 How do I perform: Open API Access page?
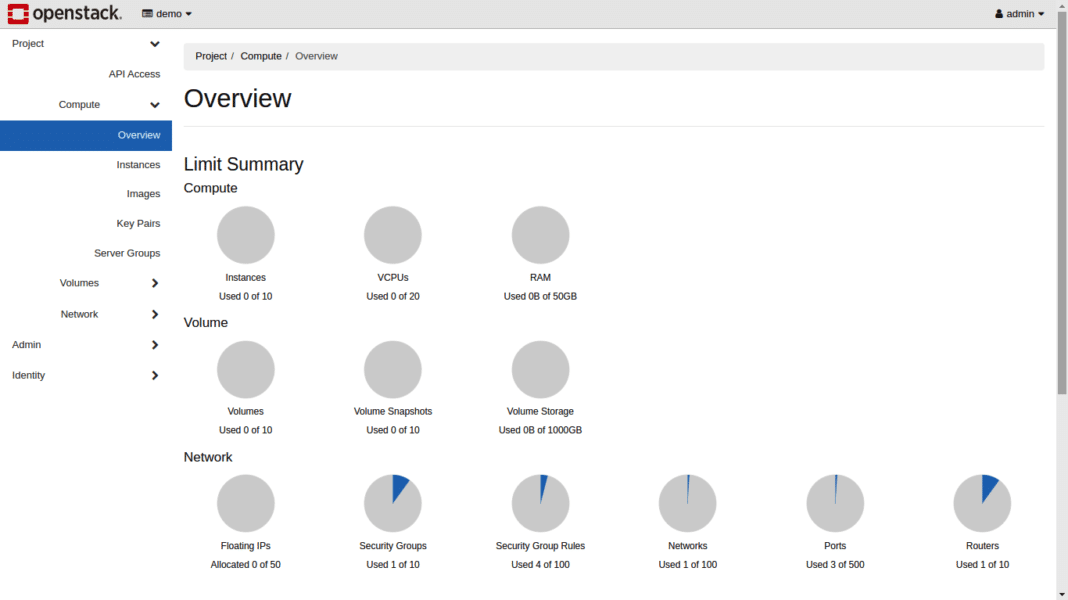tap(134, 74)
